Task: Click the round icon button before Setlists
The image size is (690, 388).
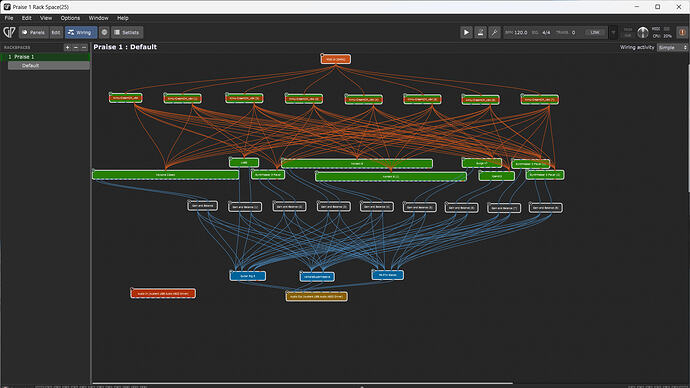Action: pyautogui.click(x=104, y=33)
